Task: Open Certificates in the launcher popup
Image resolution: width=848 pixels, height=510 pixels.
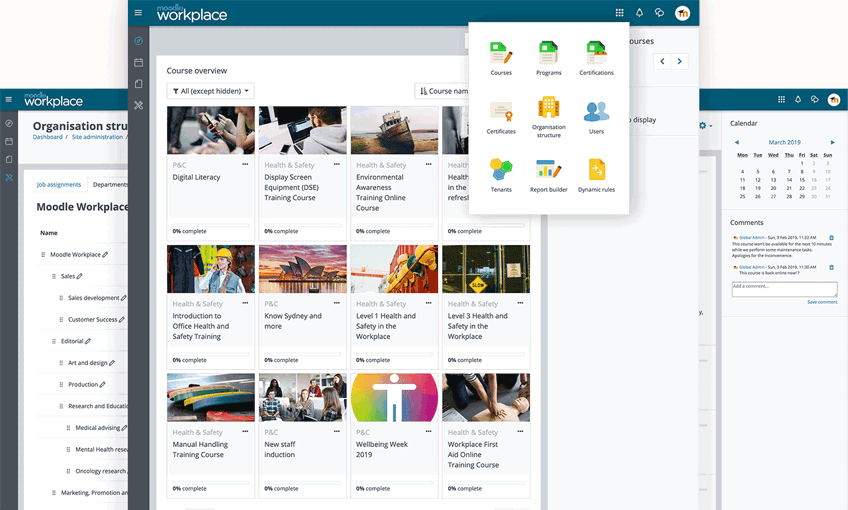Action: pyautogui.click(x=501, y=118)
